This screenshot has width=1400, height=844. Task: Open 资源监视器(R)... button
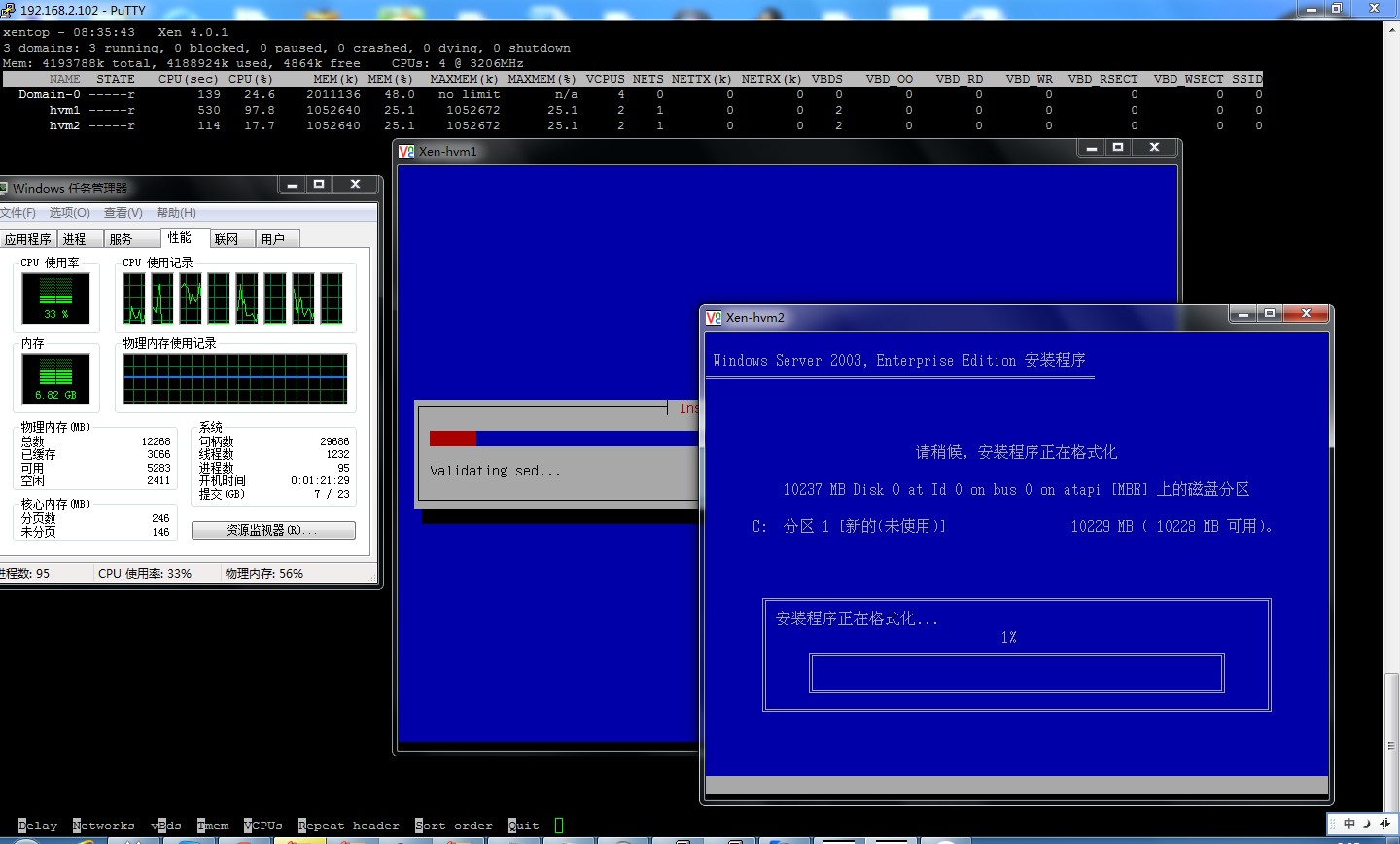pyautogui.click(x=273, y=530)
